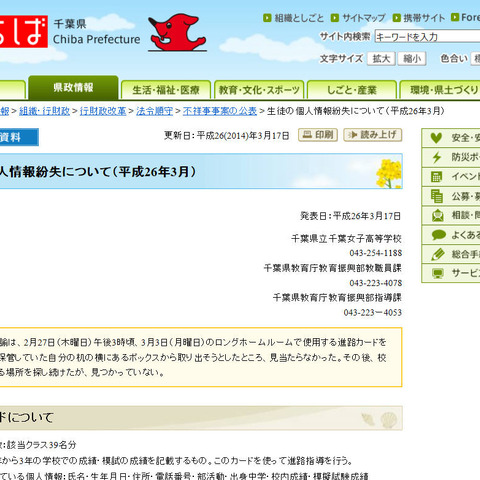Click the calendar icon for イベント
Viewport: 480px width, 480px height.
click(436, 177)
